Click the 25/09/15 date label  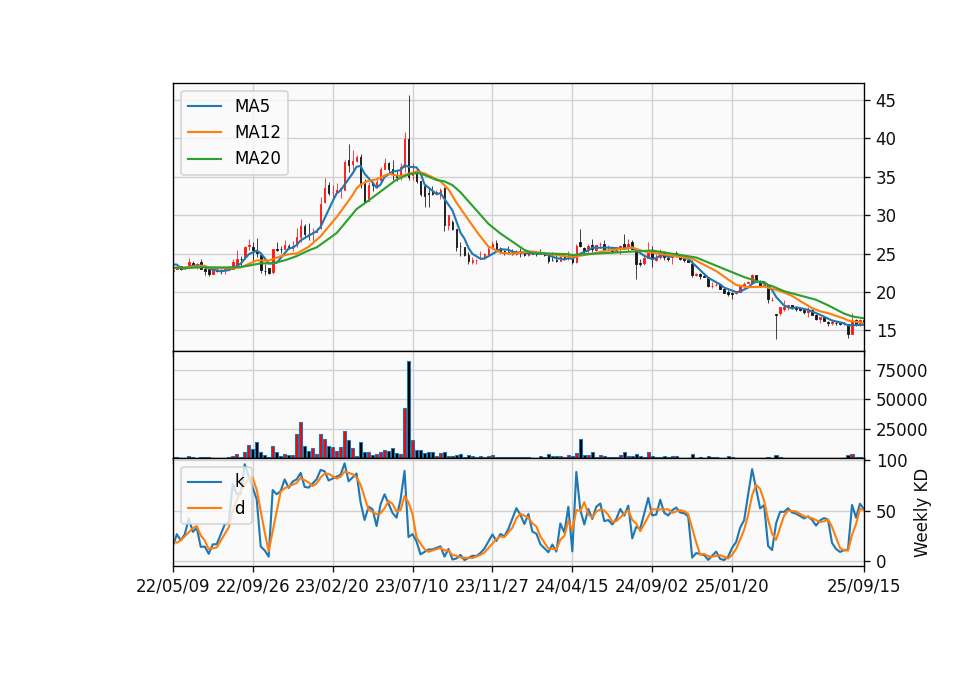click(864, 586)
